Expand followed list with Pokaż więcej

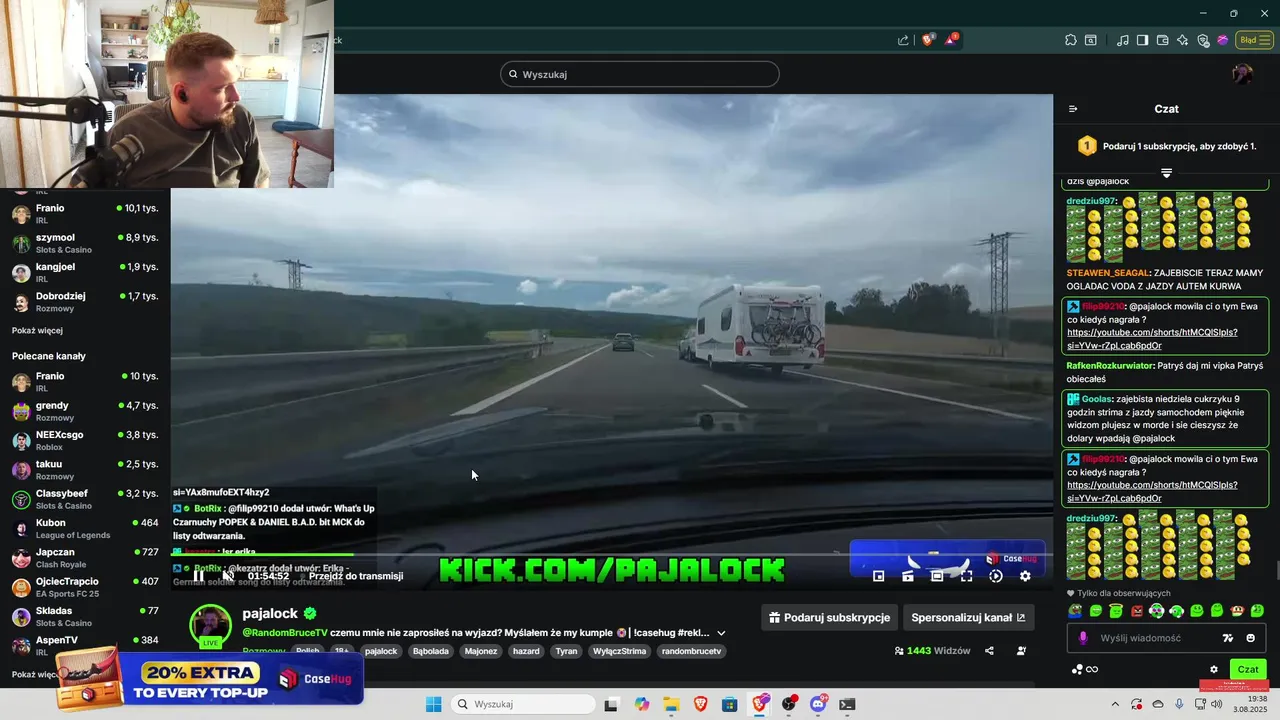coord(37,330)
